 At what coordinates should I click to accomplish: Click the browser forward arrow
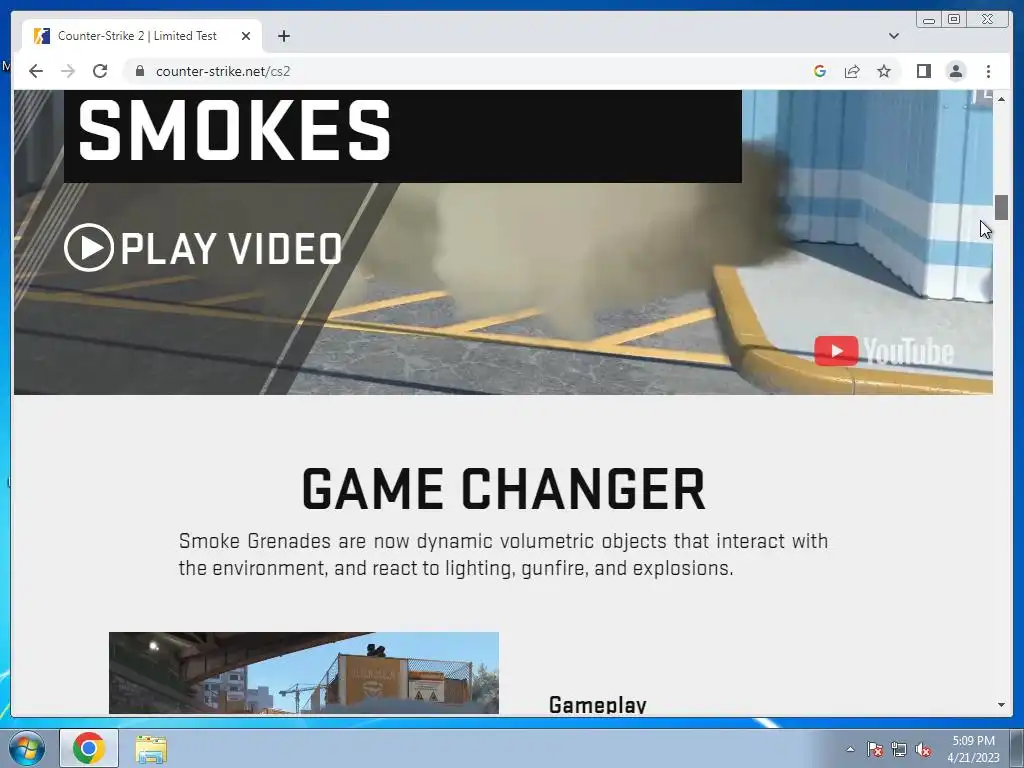pos(68,71)
